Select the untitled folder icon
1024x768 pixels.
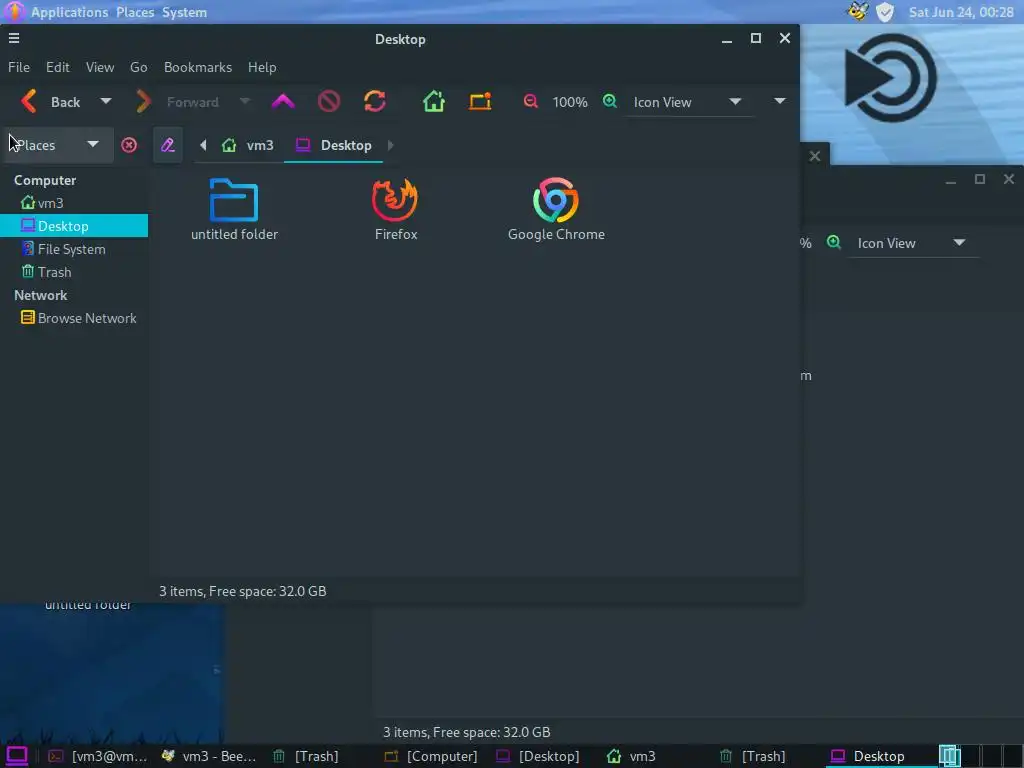[x=234, y=209]
